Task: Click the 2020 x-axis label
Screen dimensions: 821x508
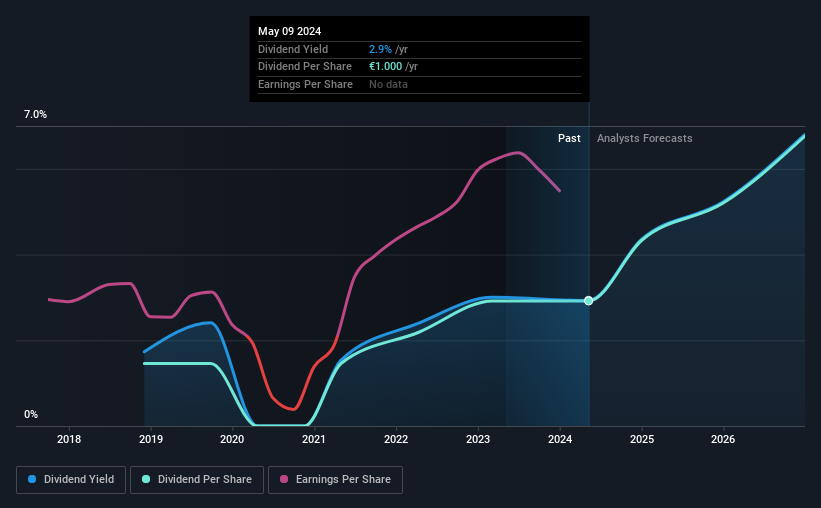Action: (232, 439)
